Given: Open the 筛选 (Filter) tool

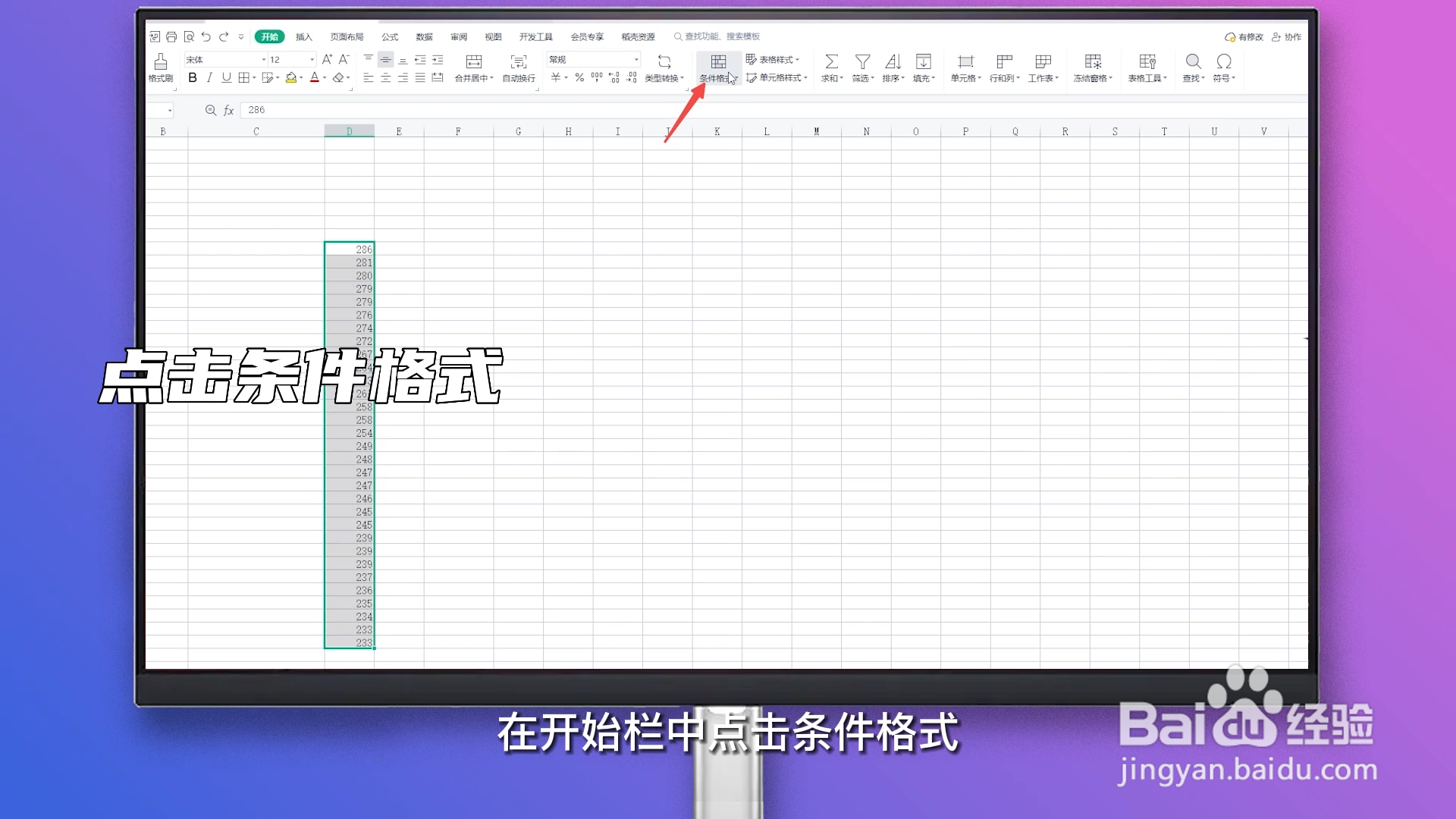Looking at the screenshot, I should pyautogui.click(x=862, y=68).
